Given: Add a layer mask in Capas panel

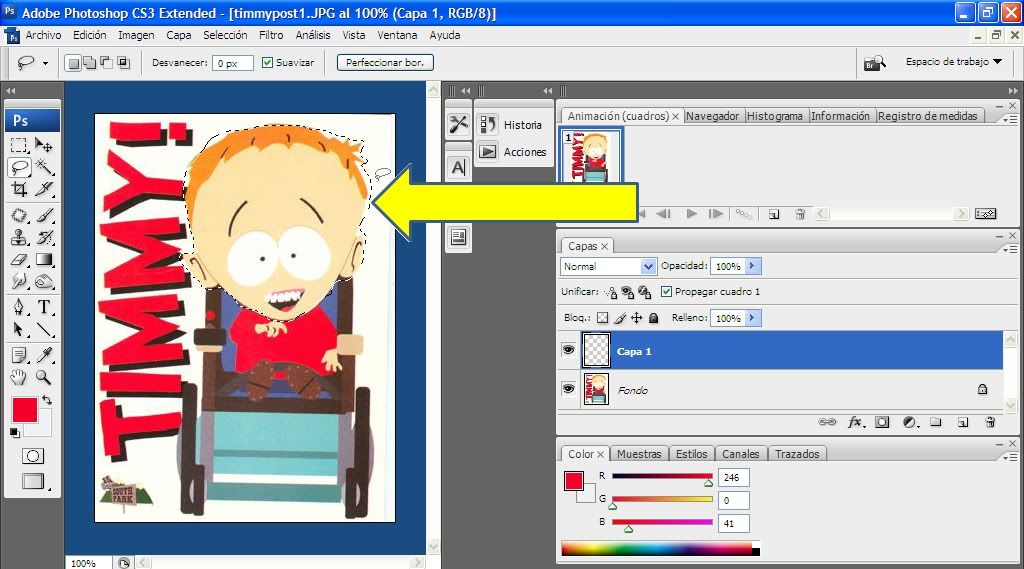Looking at the screenshot, I should click(x=882, y=422).
